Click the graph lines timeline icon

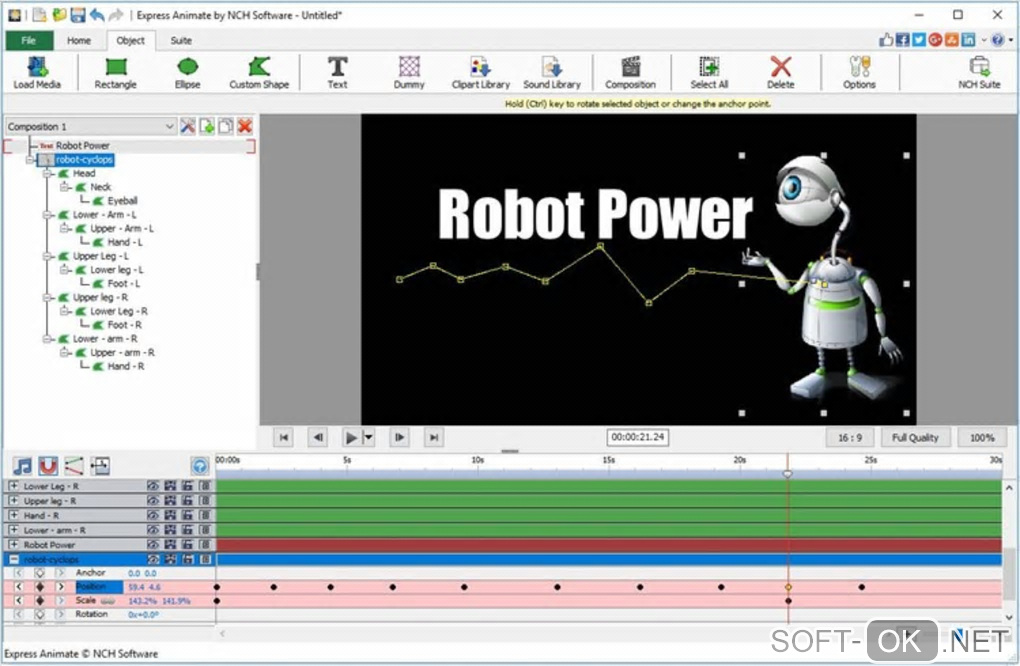(x=74, y=466)
